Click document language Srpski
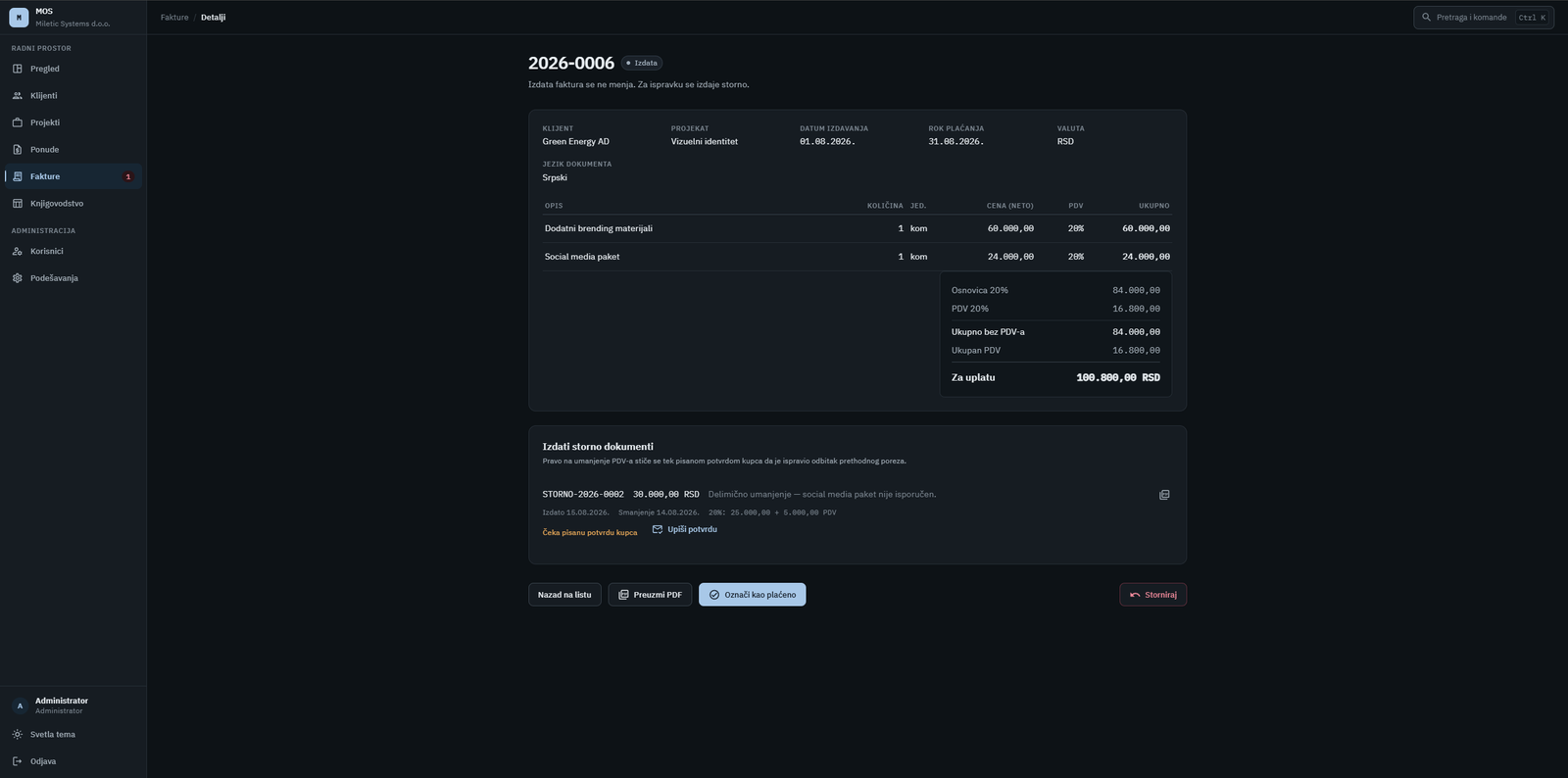 point(555,178)
